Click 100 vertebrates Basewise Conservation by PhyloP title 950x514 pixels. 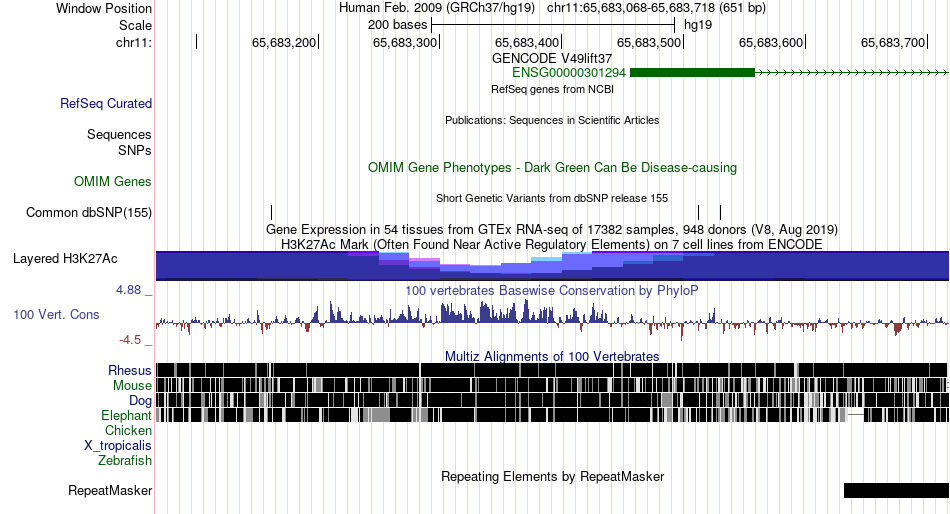pos(552,290)
